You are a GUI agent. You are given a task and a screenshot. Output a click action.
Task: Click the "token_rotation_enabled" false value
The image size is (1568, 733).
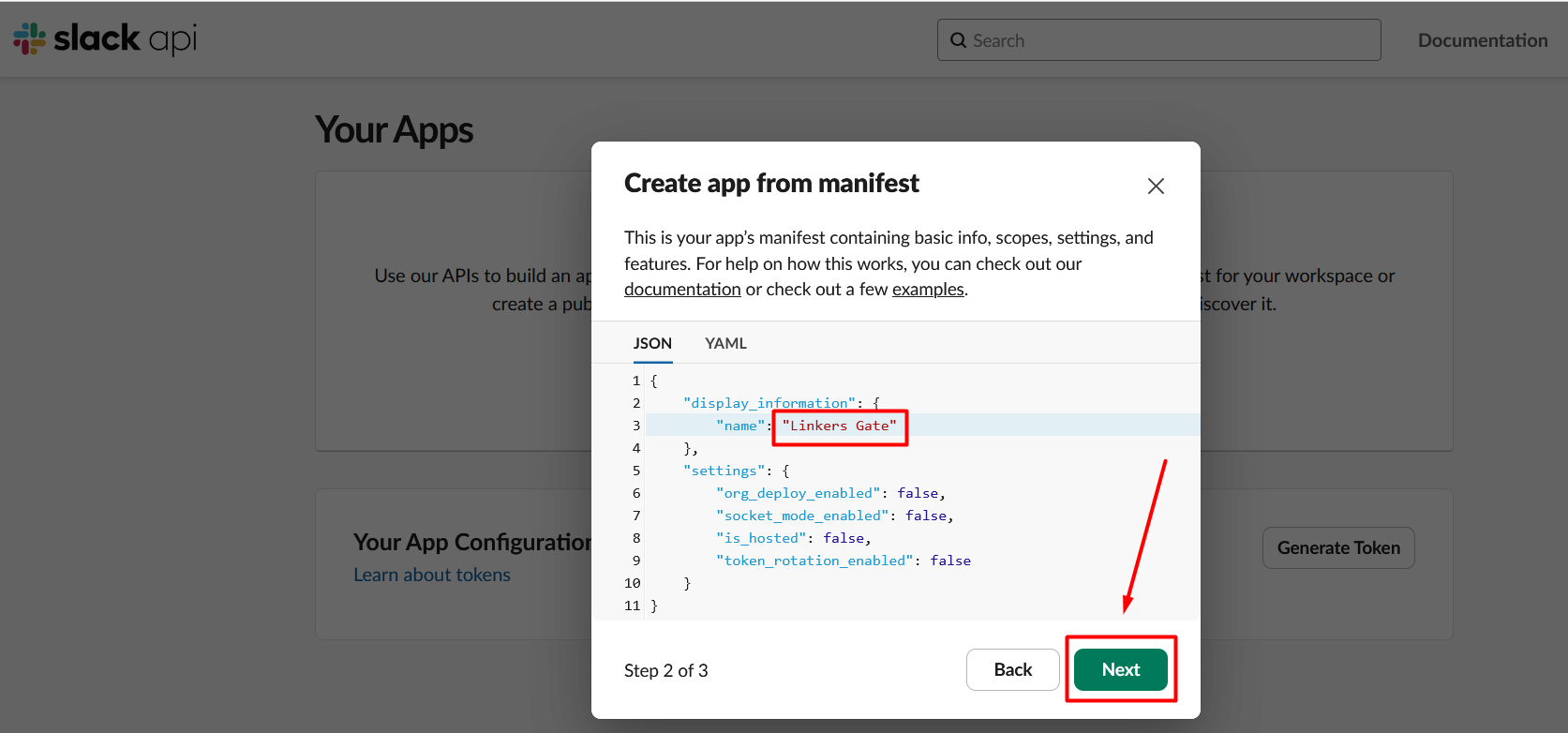[950, 561]
